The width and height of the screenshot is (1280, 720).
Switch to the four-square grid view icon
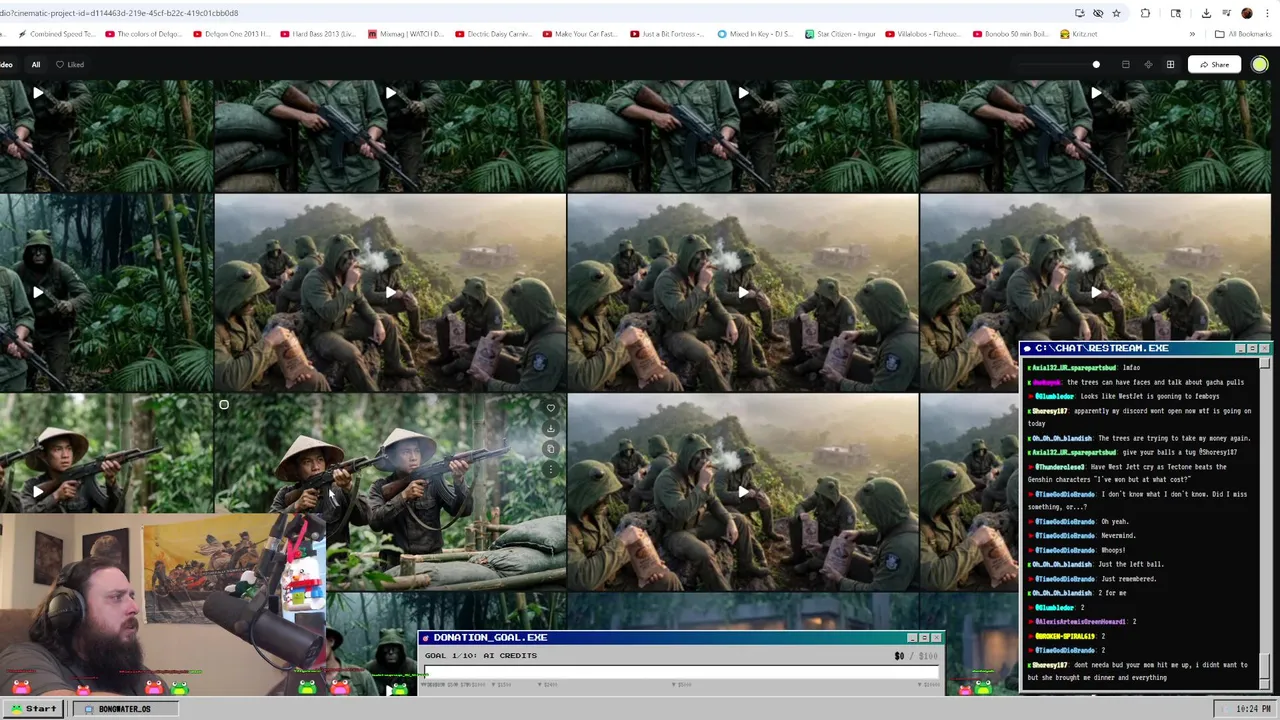pyautogui.click(x=1170, y=65)
